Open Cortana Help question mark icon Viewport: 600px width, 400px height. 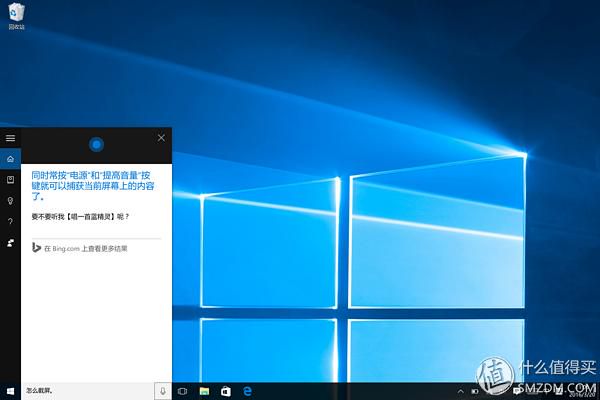point(10,222)
